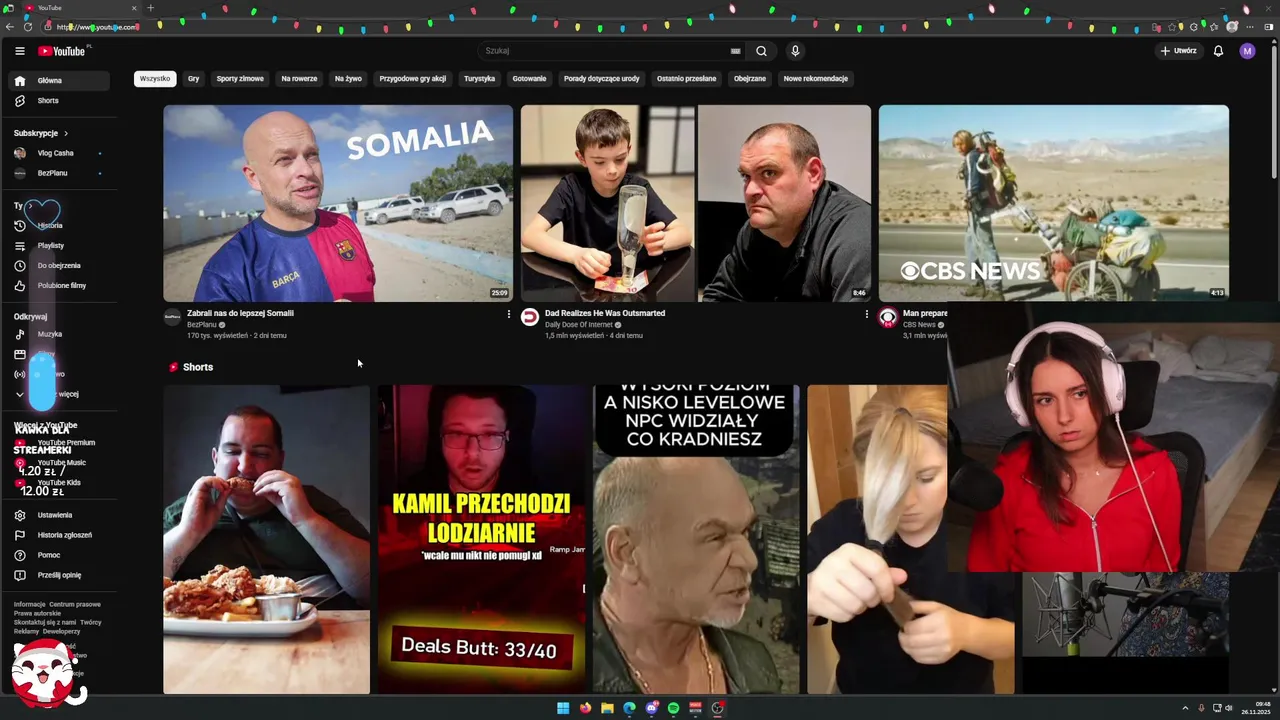The image size is (1280, 720).
Task: Open BezPlanu subscription in sidebar
Action: [60, 173]
